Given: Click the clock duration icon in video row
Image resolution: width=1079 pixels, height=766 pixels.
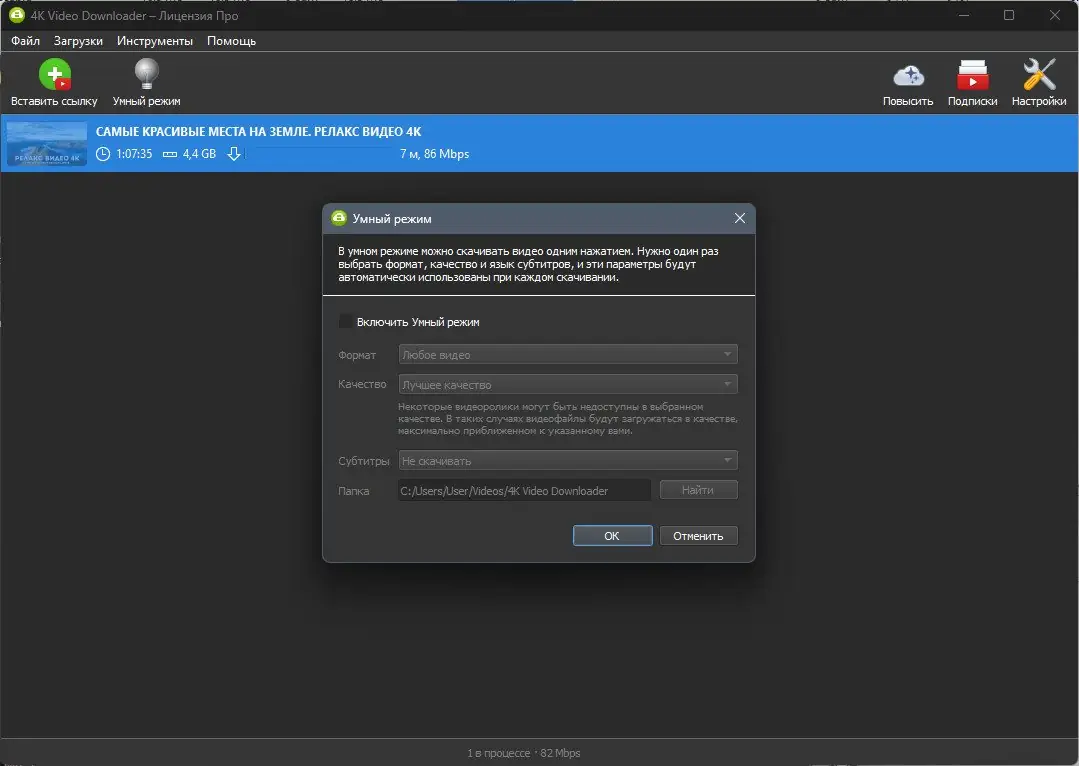Looking at the screenshot, I should pos(103,153).
